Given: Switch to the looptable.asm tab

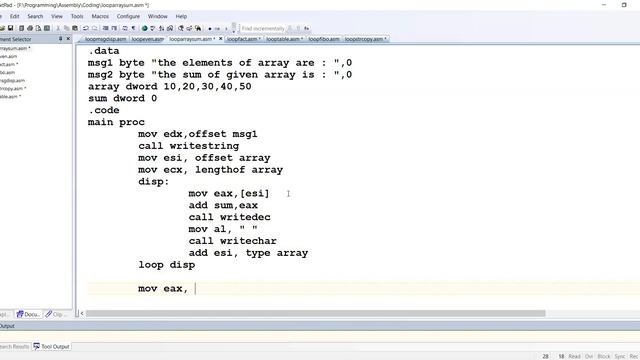Looking at the screenshot, I should click(284, 39).
